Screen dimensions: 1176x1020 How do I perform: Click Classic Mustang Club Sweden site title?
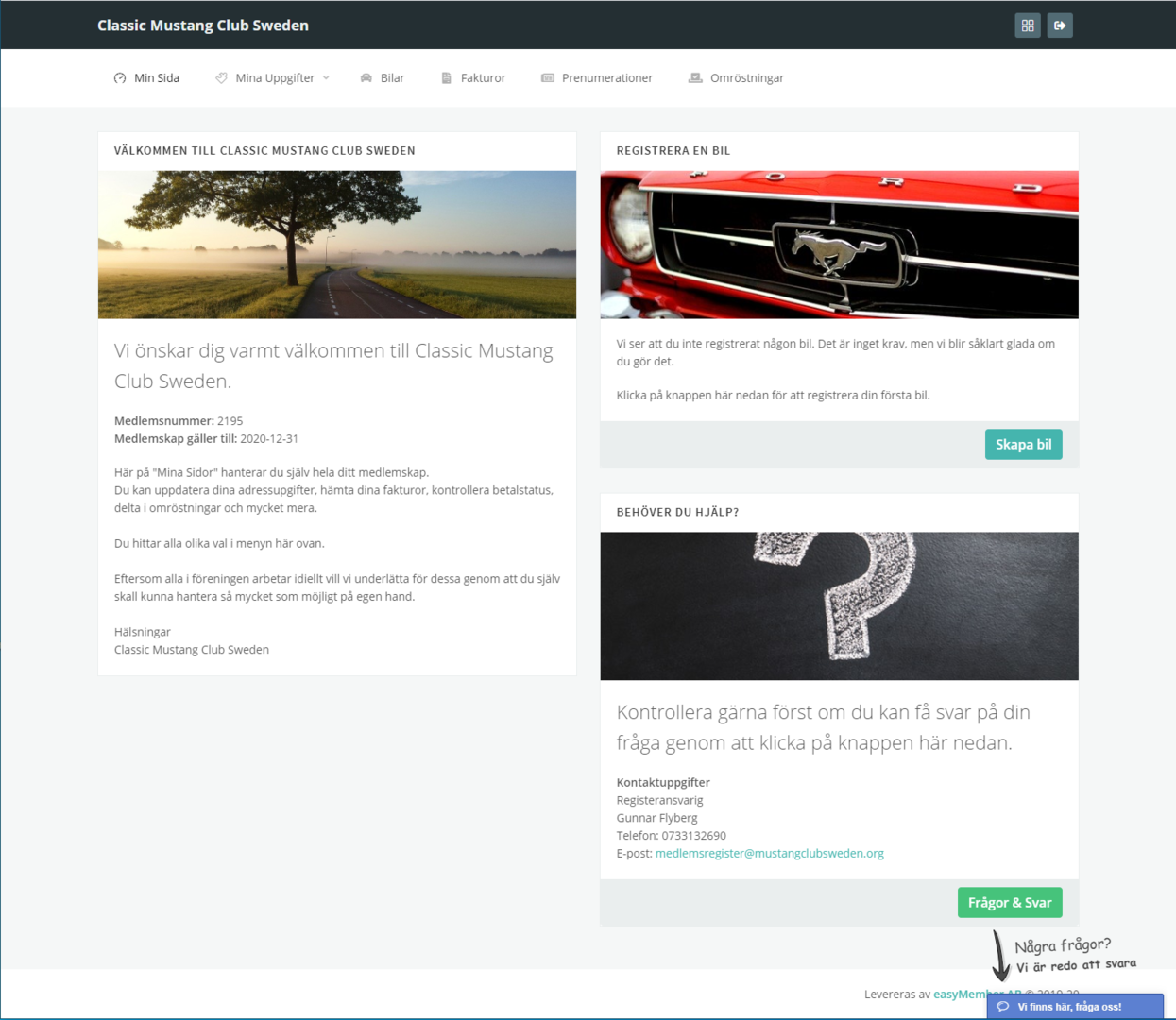tap(203, 25)
